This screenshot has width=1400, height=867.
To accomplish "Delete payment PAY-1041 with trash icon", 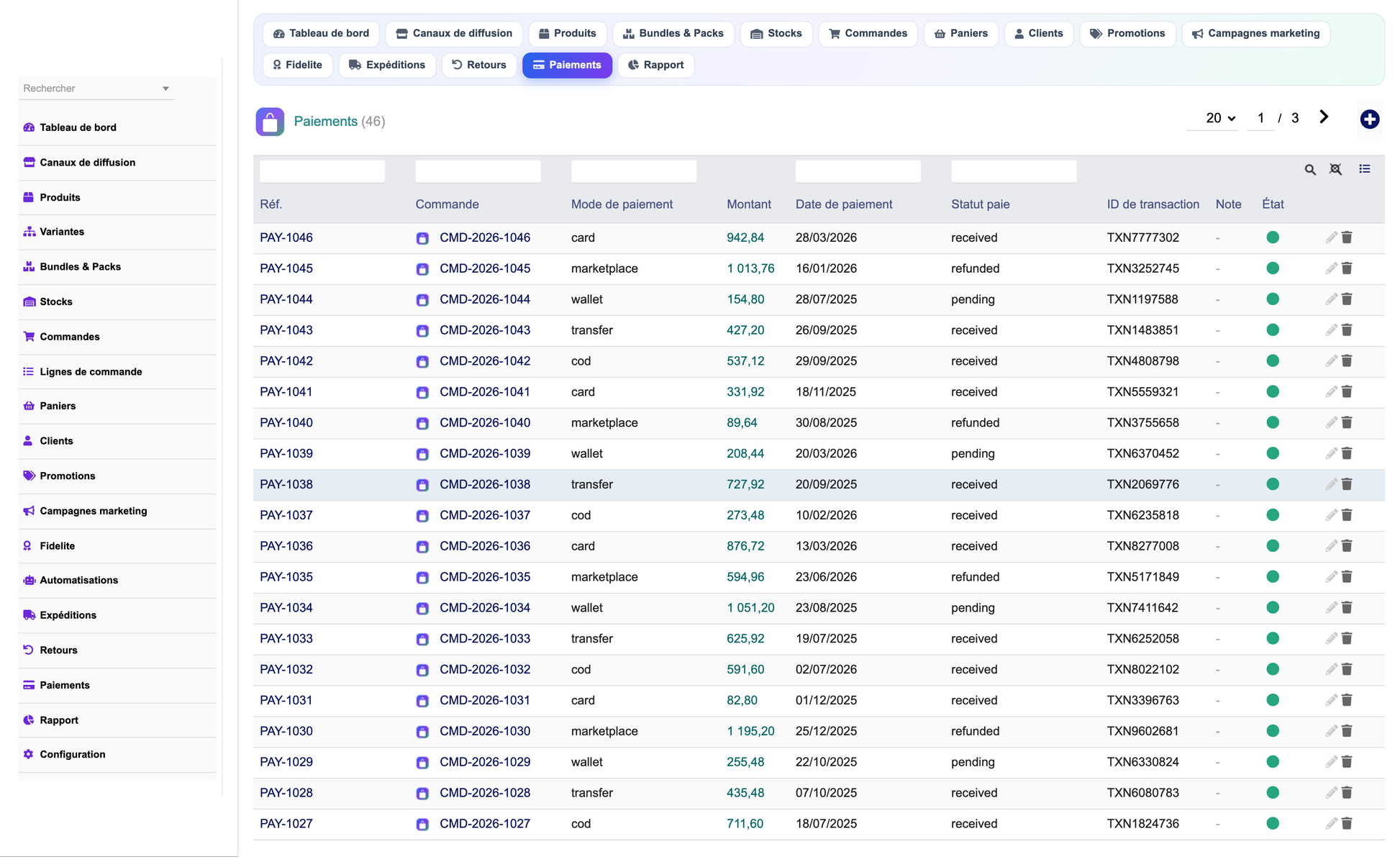I will pos(1347,392).
